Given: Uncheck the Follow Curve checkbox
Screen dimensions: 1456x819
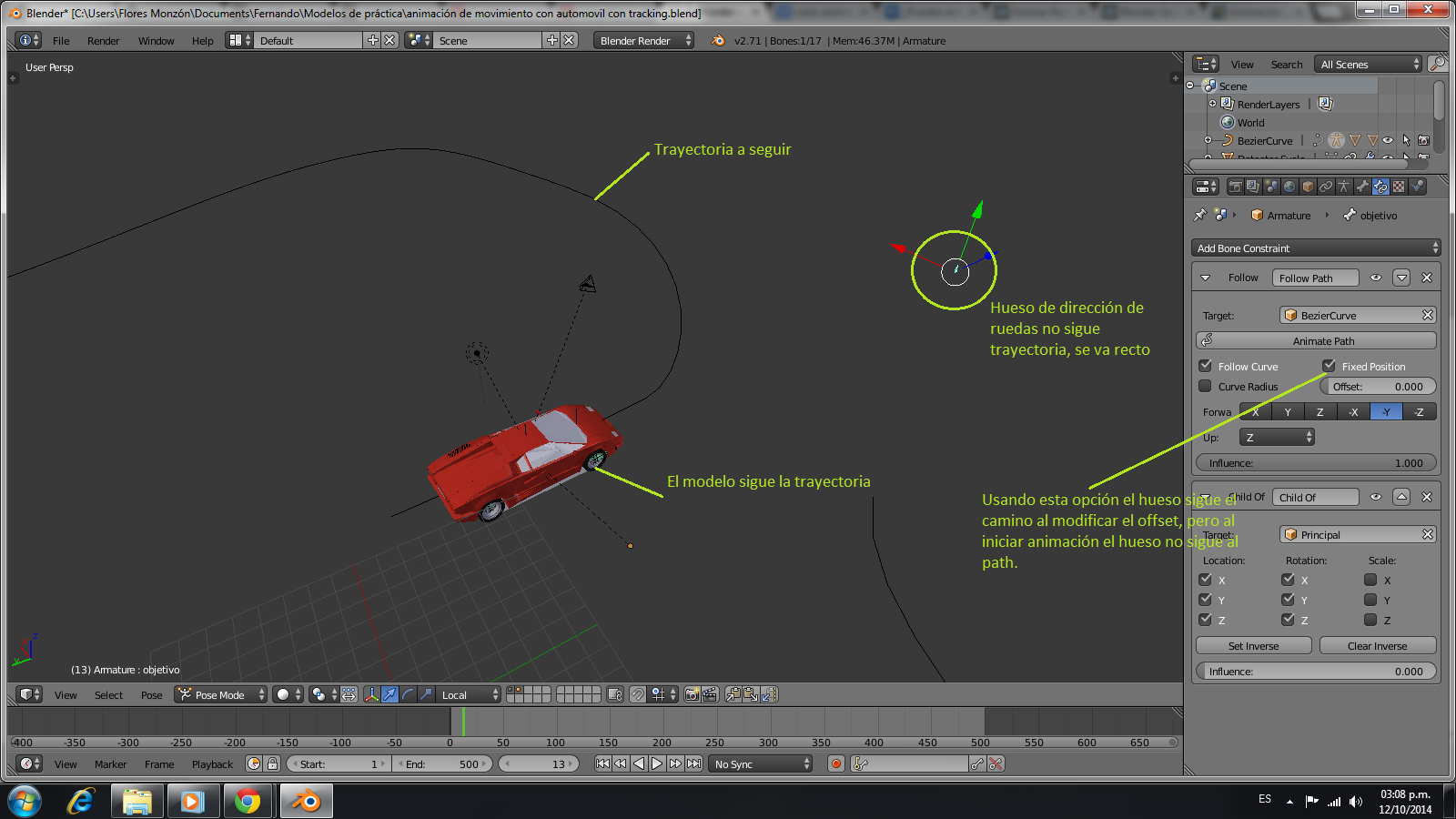Looking at the screenshot, I should point(1206,366).
